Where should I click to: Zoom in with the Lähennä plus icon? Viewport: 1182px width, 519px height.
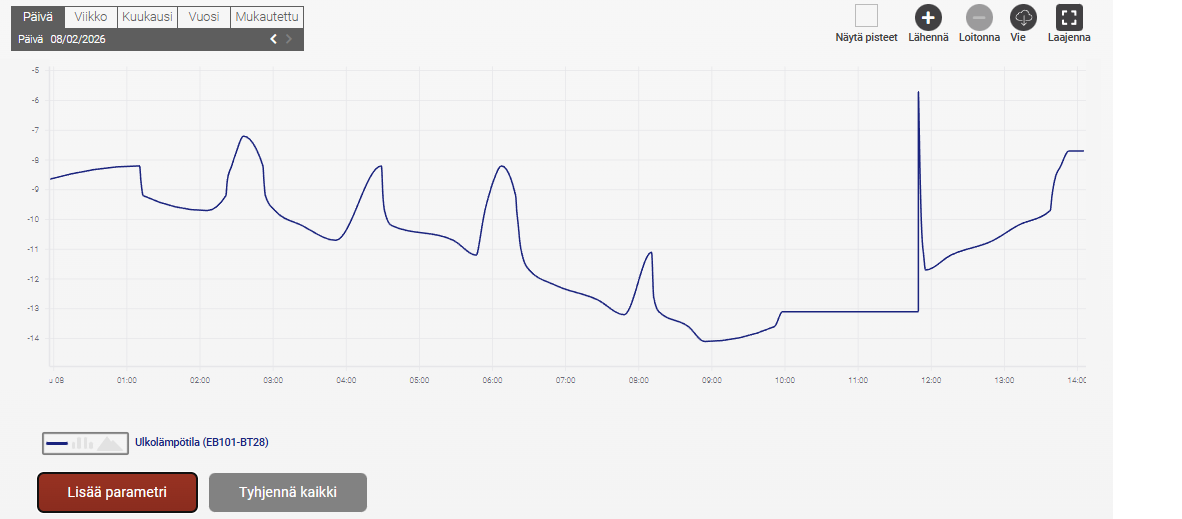point(928,17)
